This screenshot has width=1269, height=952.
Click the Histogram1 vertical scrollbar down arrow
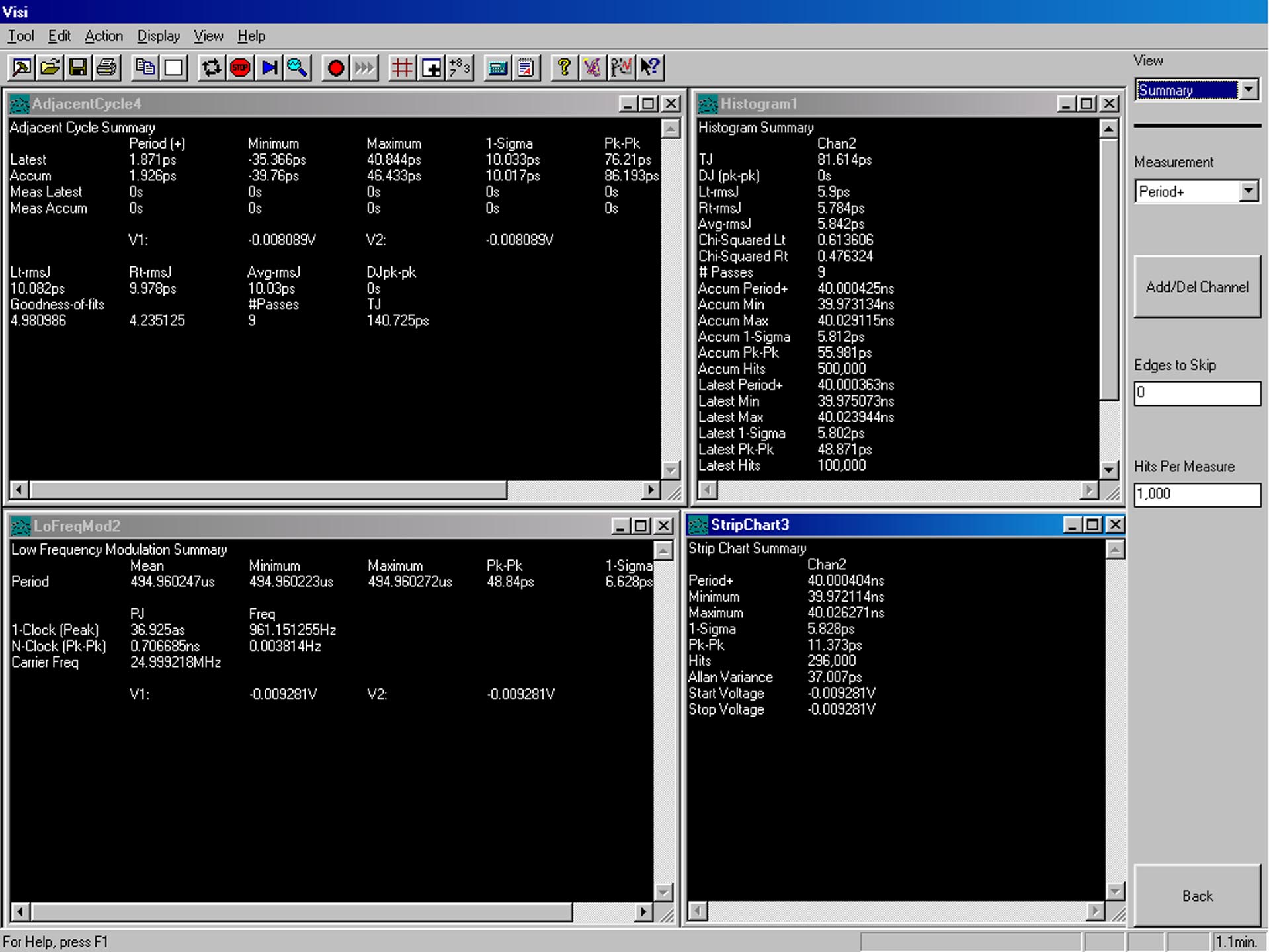point(1109,469)
